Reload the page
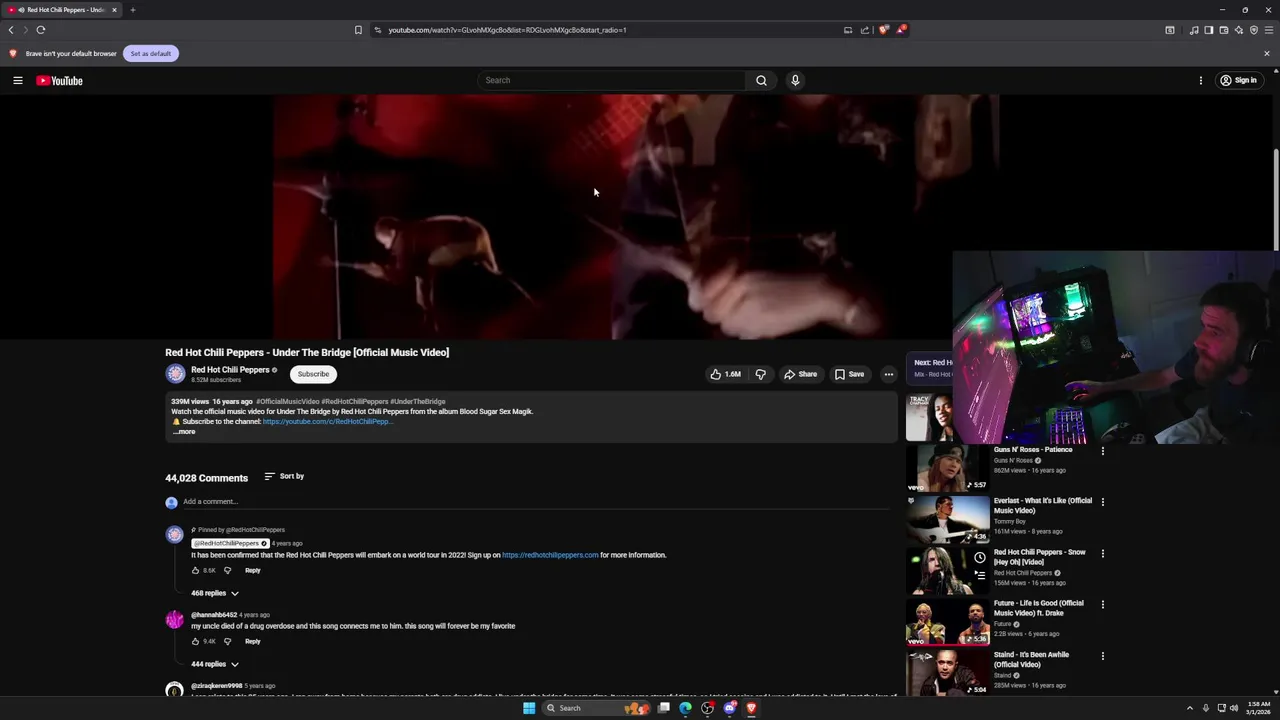 click(x=41, y=30)
